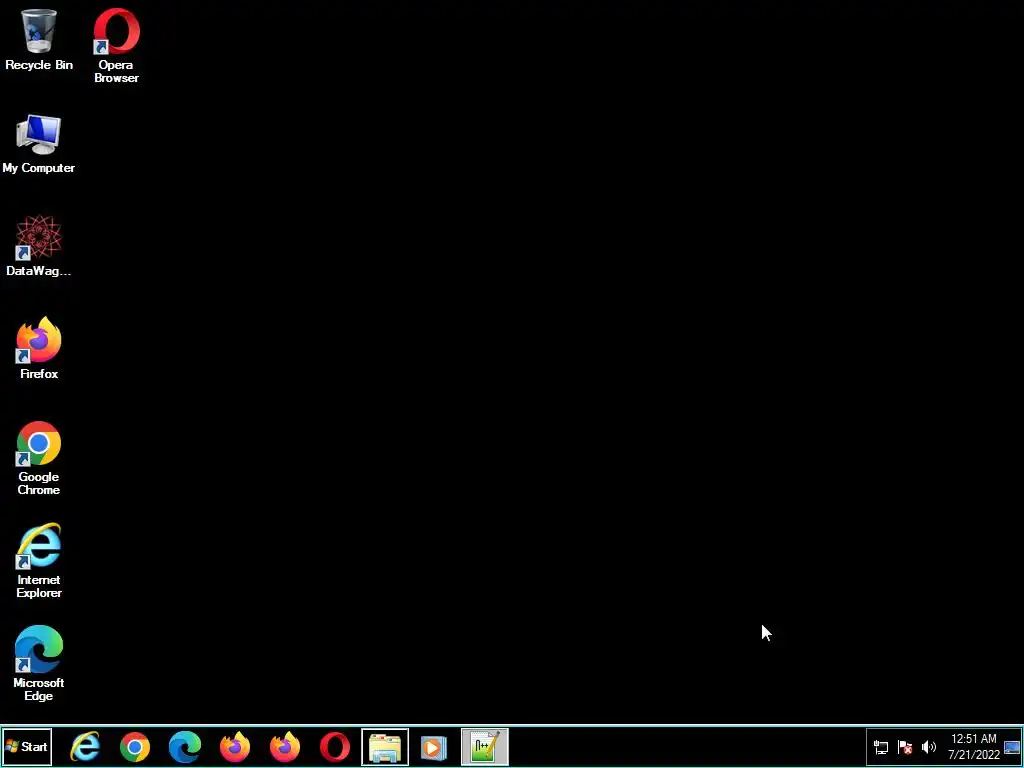
Task: Select the Internet Explorer desktop shortcut
Action: coord(39,561)
